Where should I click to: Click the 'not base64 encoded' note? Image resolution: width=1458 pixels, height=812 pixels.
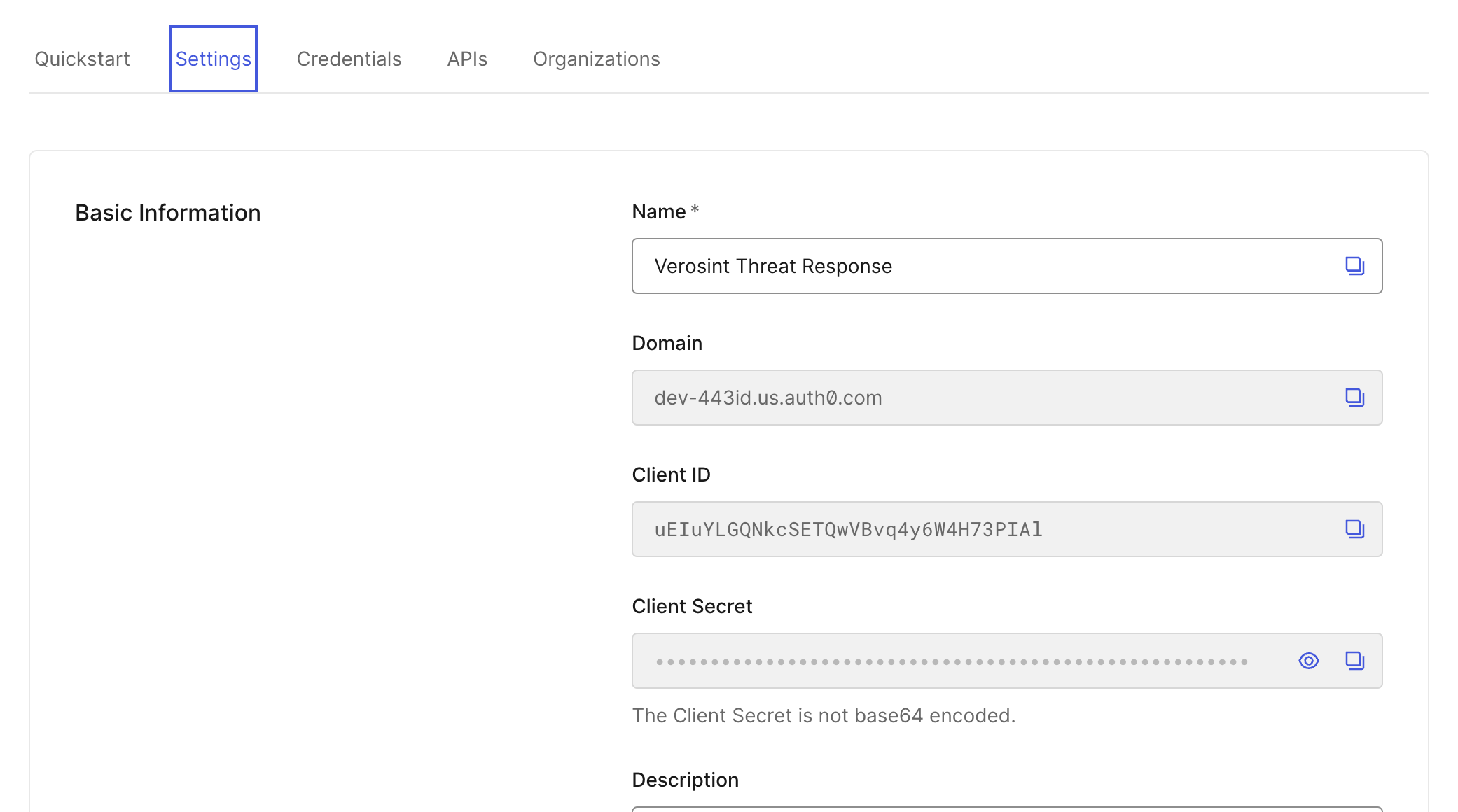824,715
